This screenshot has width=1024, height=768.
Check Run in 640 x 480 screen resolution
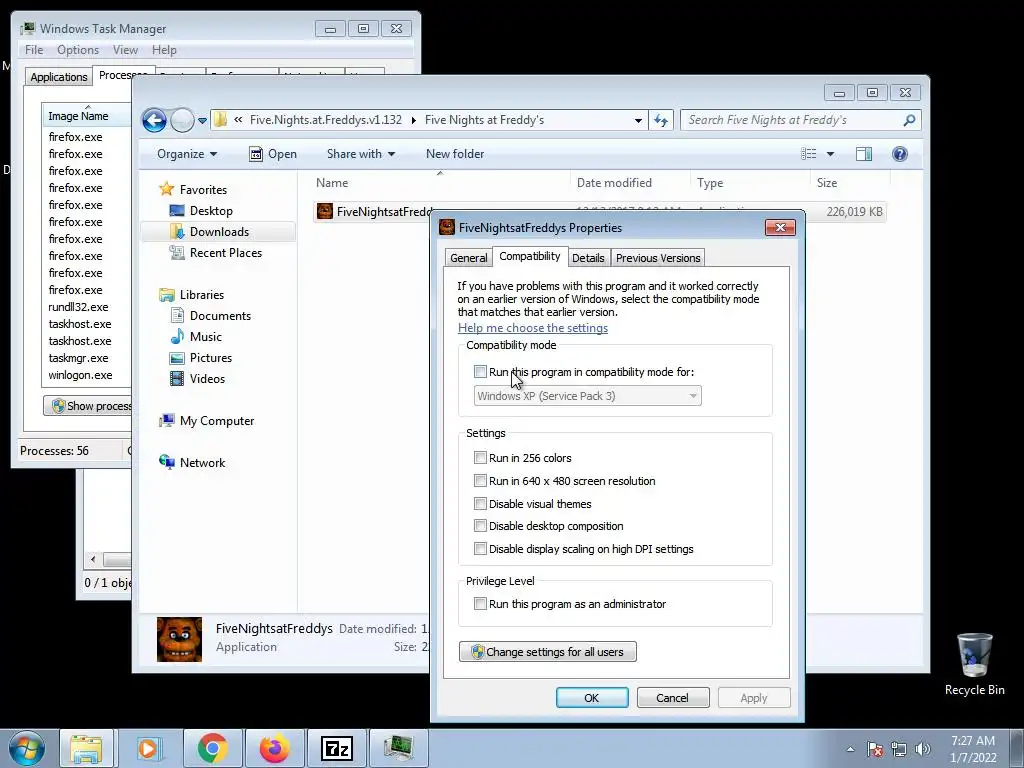[x=480, y=481]
